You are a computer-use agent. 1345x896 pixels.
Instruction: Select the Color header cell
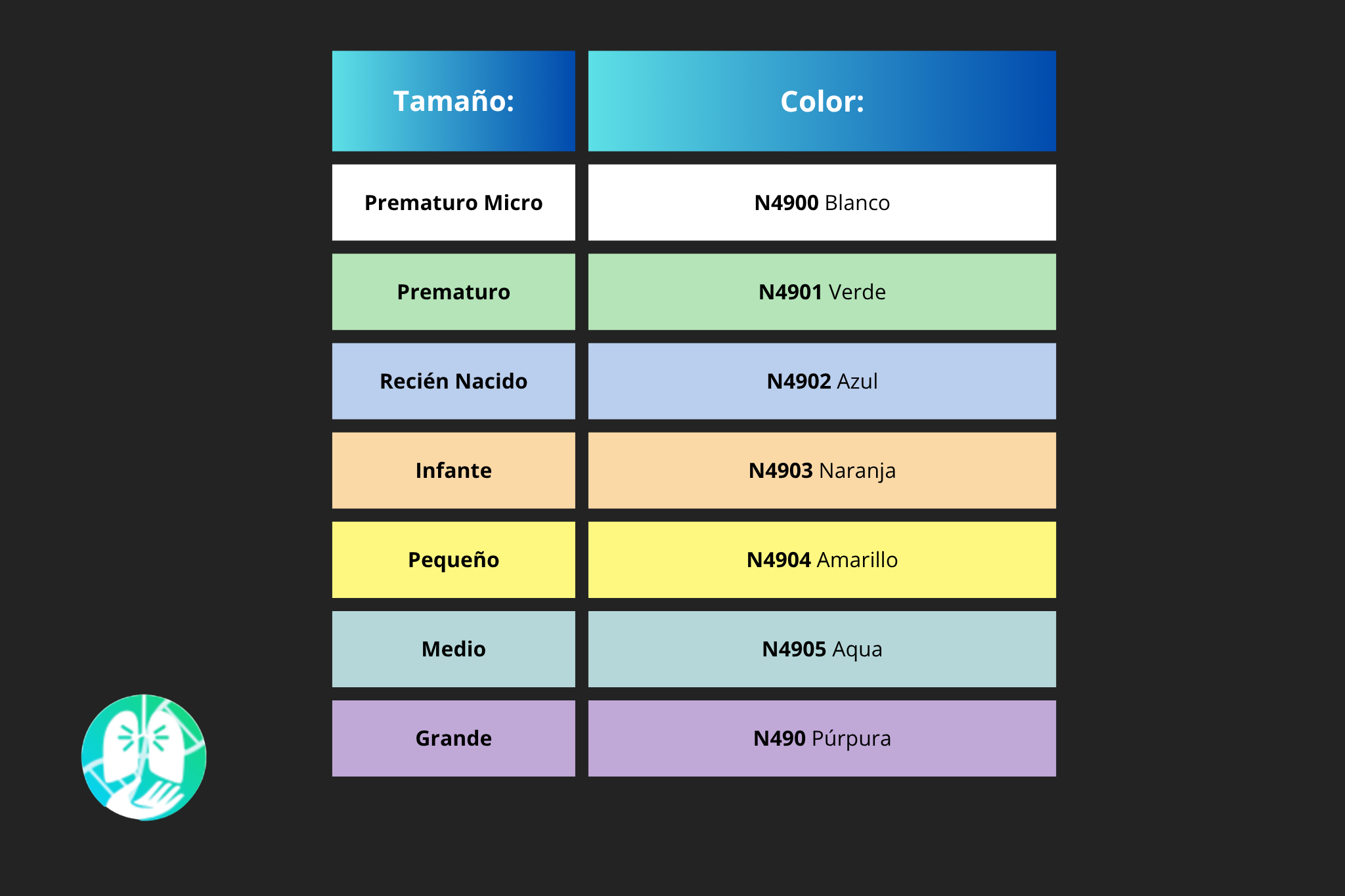point(822,101)
